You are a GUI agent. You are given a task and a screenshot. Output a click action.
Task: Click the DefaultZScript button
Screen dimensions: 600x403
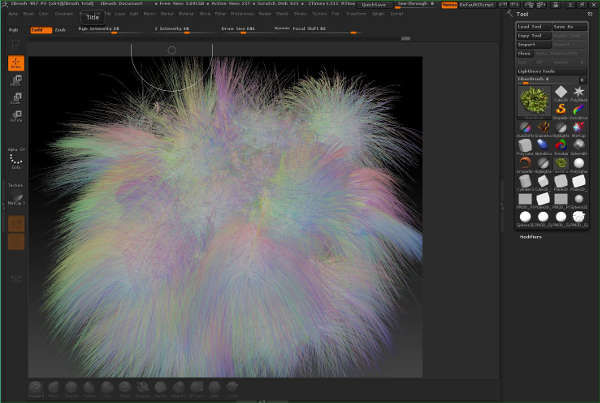point(476,5)
